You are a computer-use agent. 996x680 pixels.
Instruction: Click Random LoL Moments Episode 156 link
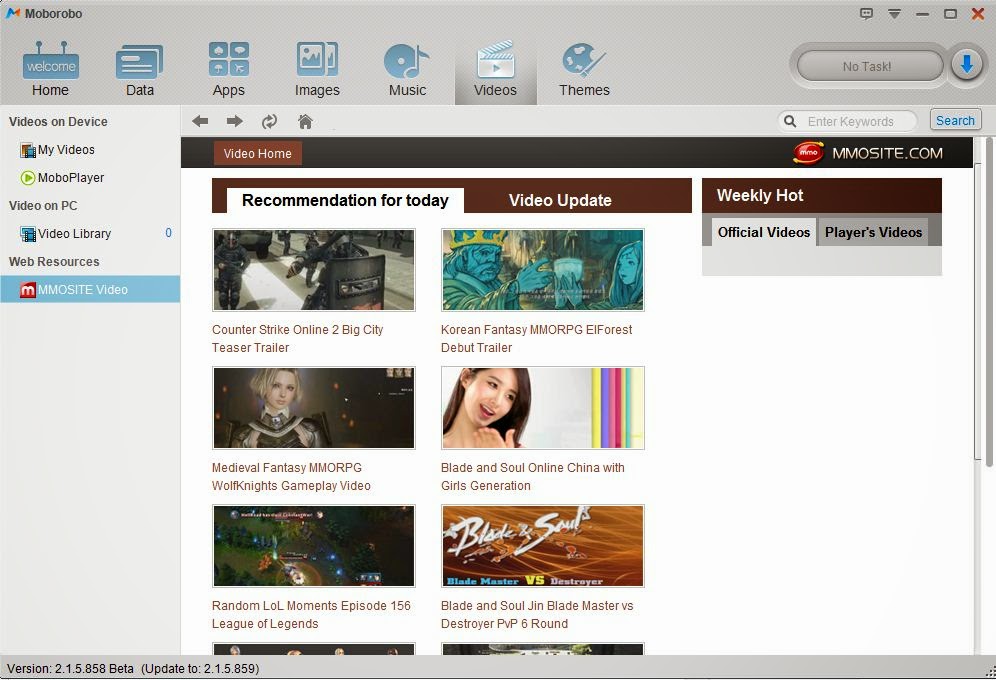311,615
